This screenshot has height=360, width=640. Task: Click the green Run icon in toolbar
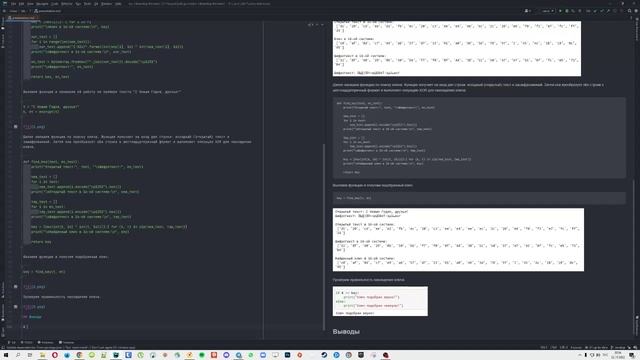560,11
